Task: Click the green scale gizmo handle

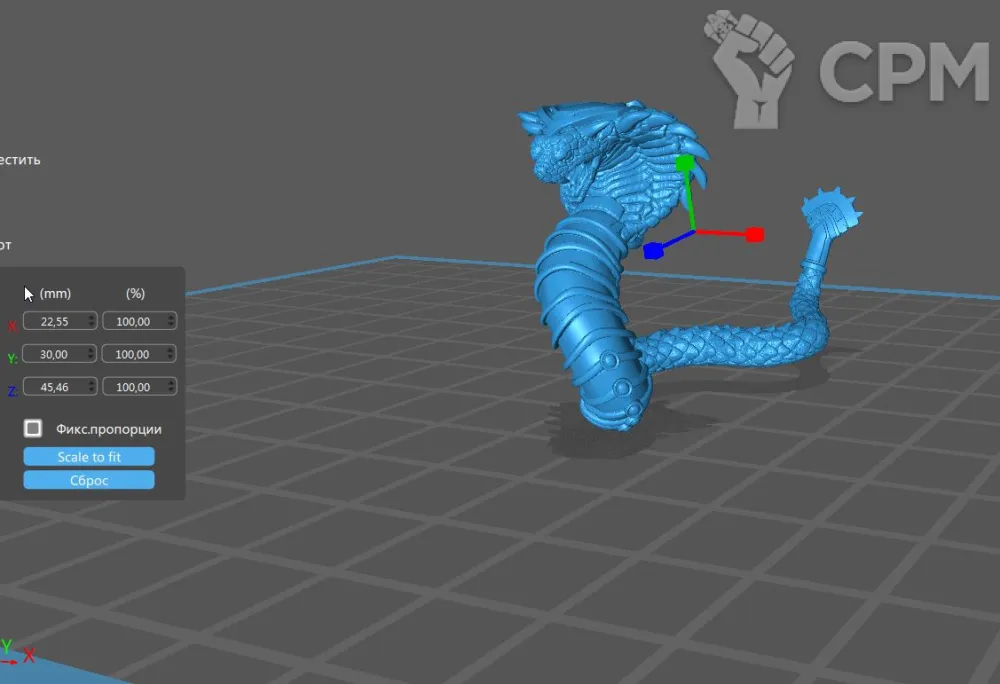Action: tap(684, 163)
